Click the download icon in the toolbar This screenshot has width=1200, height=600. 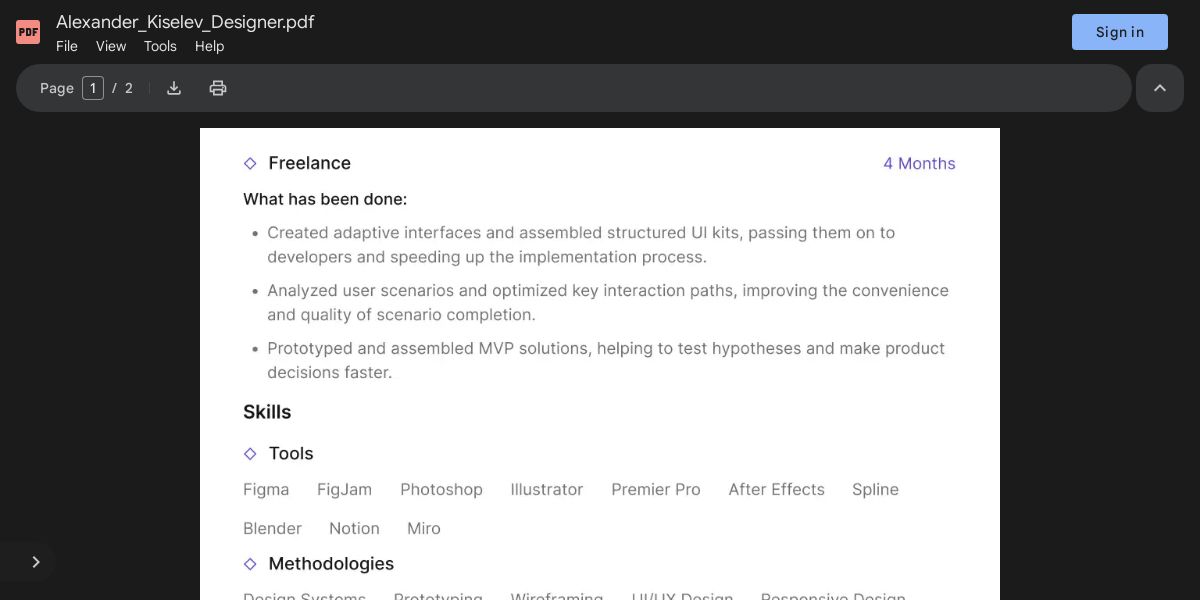[174, 88]
